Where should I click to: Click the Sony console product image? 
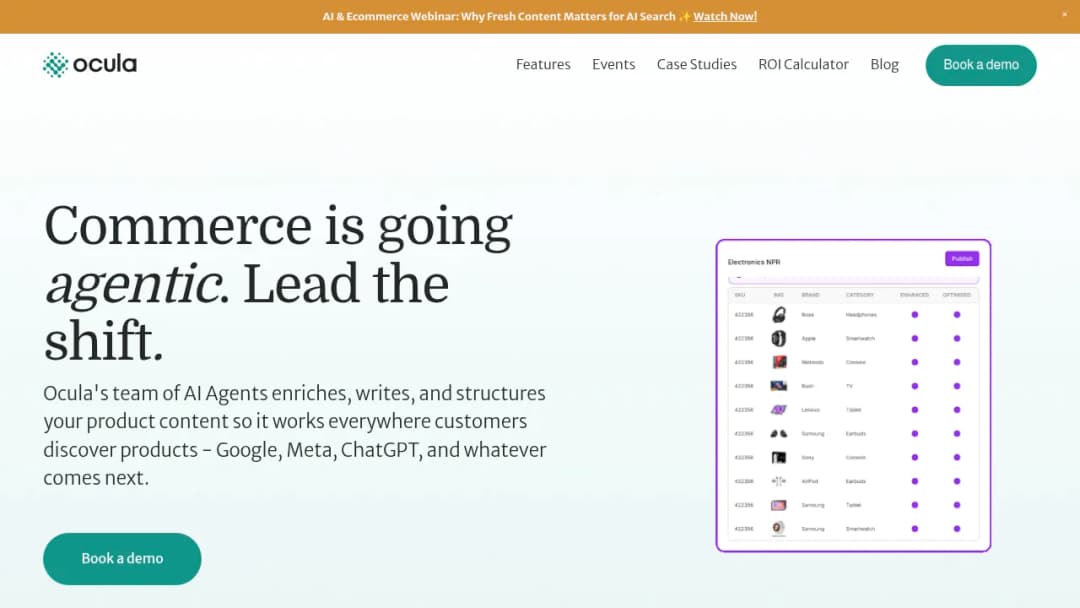pyautogui.click(x=778, y=457)
